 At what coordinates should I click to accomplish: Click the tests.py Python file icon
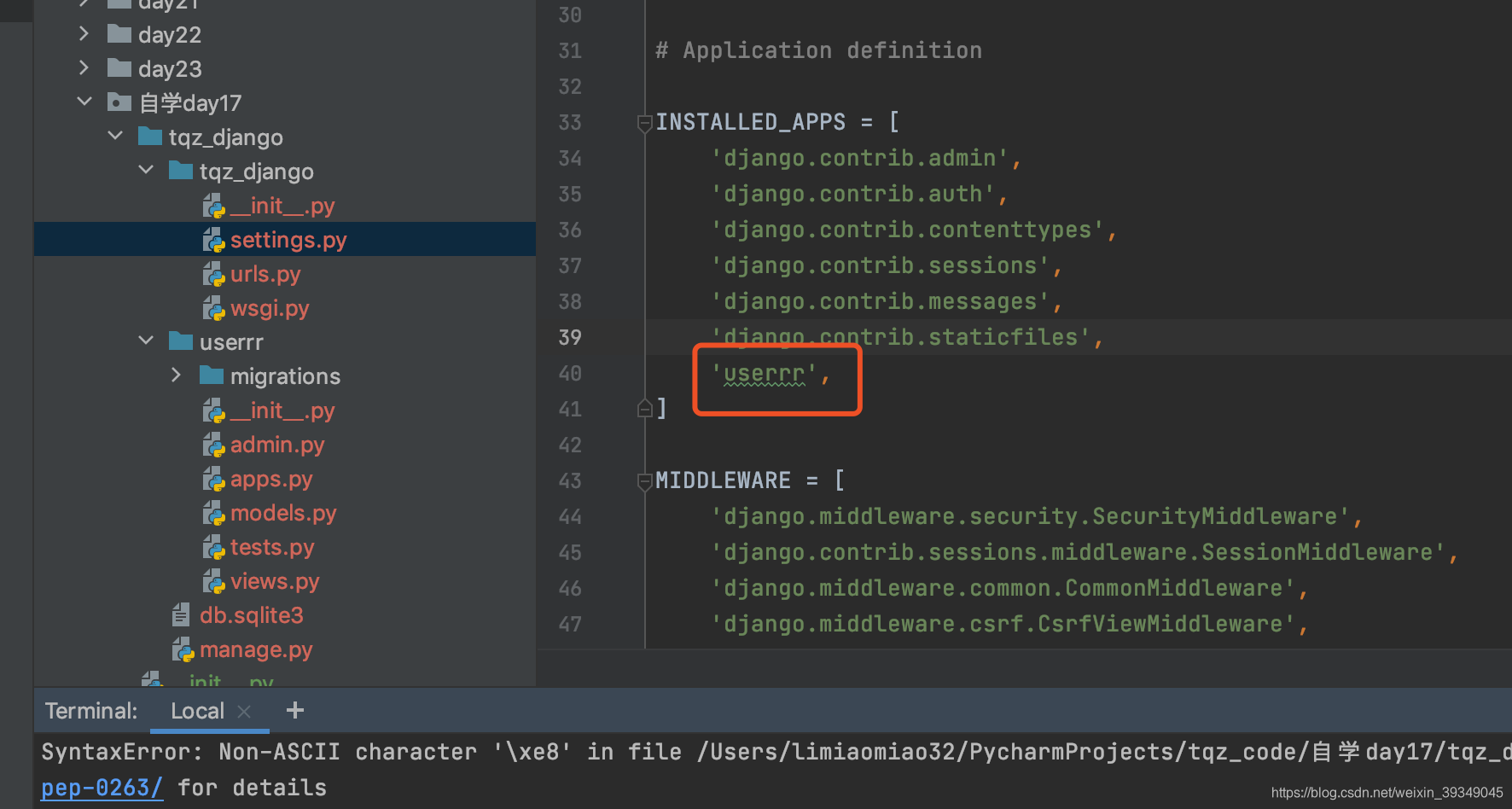(x=213, y=547)
